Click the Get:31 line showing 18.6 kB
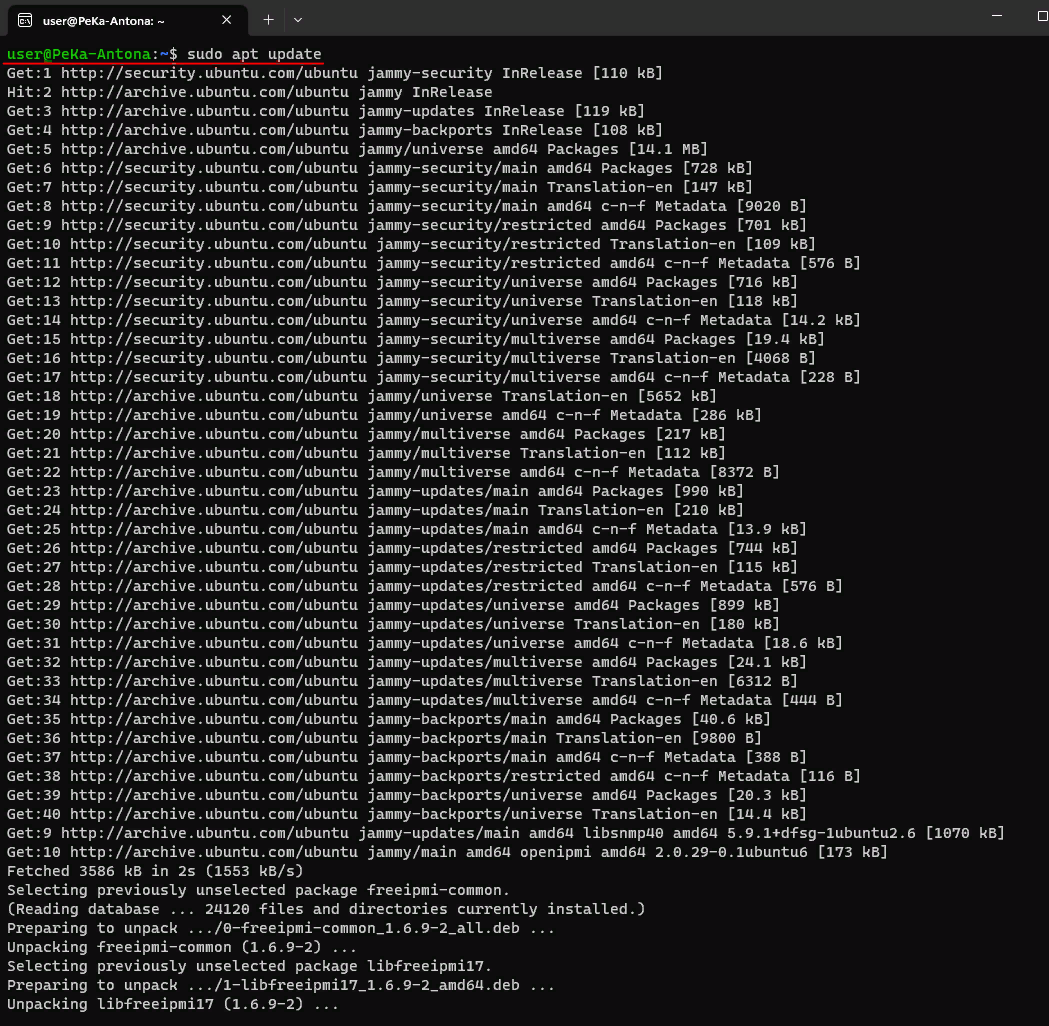Screen dimensions: 1049x1026 425,643
